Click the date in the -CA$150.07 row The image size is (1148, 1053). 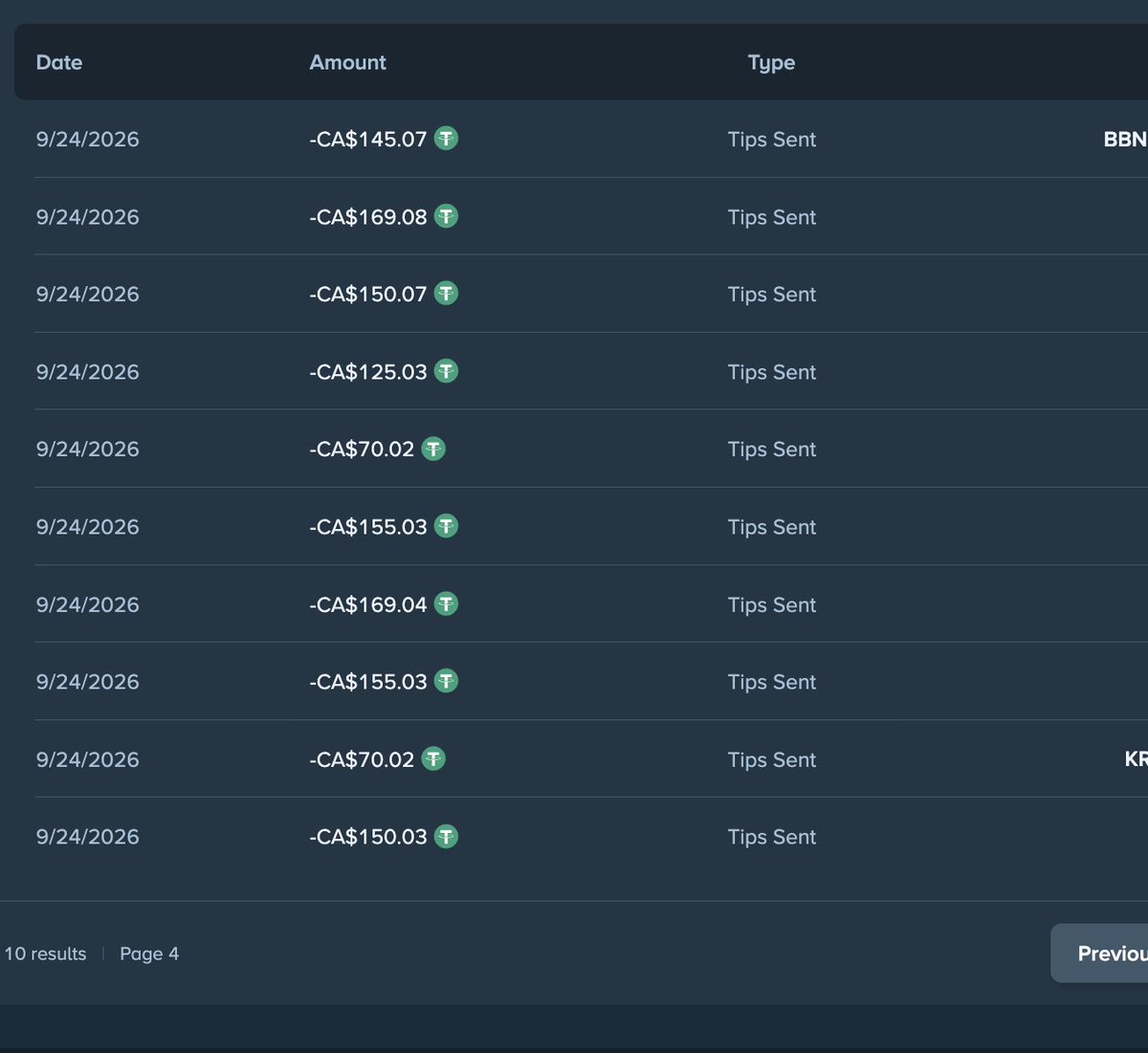(x=87, y=294)
